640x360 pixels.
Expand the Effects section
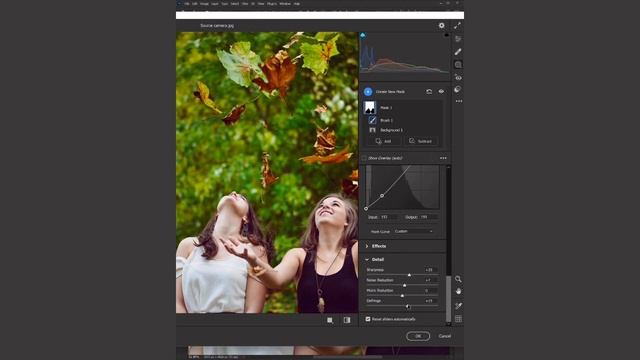pyautogui.click(x=367, y=246)
